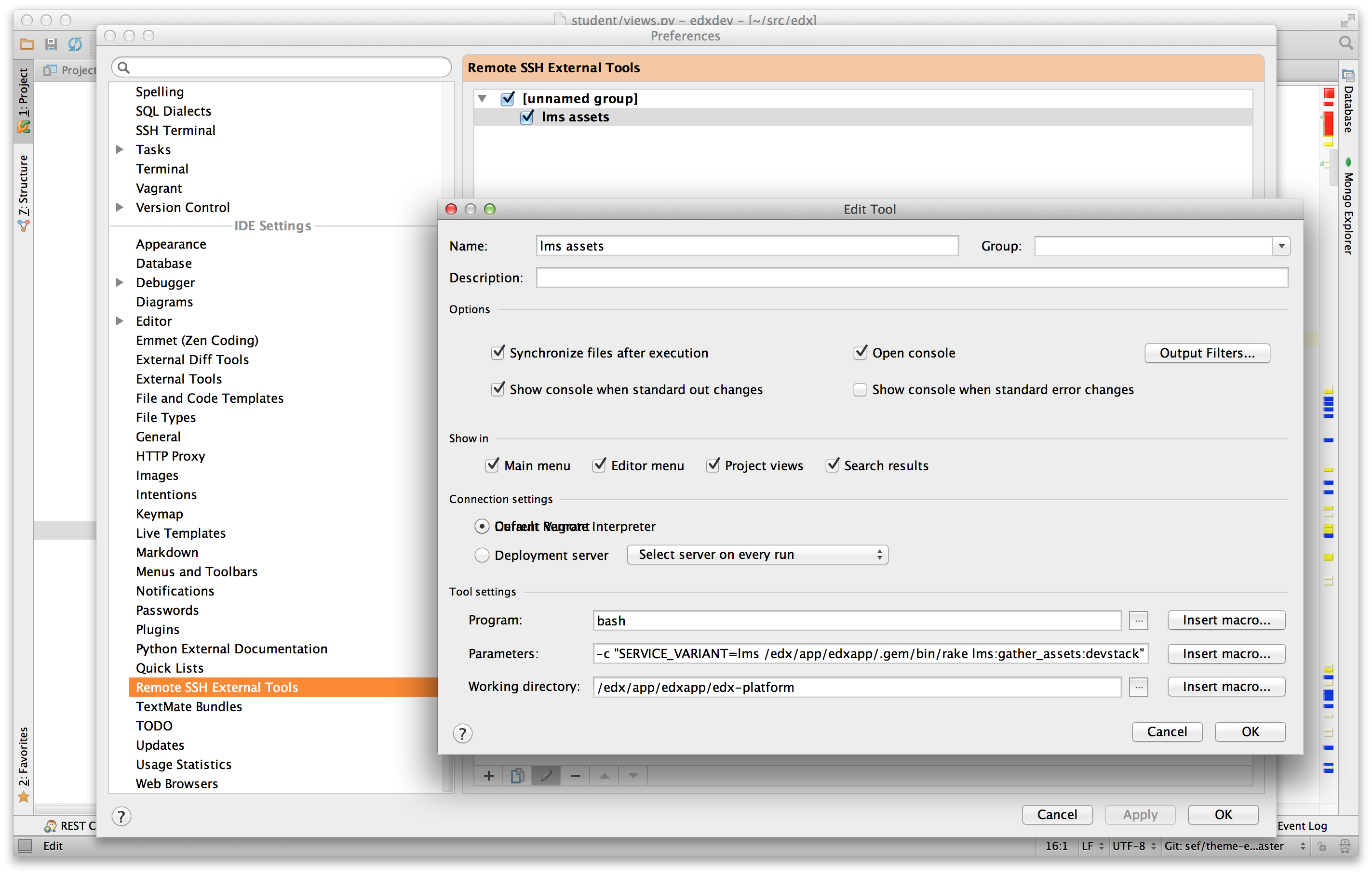Click Insert macro... for the Program field
The height and width of the screenshot is (875, 1372).
1226,620
